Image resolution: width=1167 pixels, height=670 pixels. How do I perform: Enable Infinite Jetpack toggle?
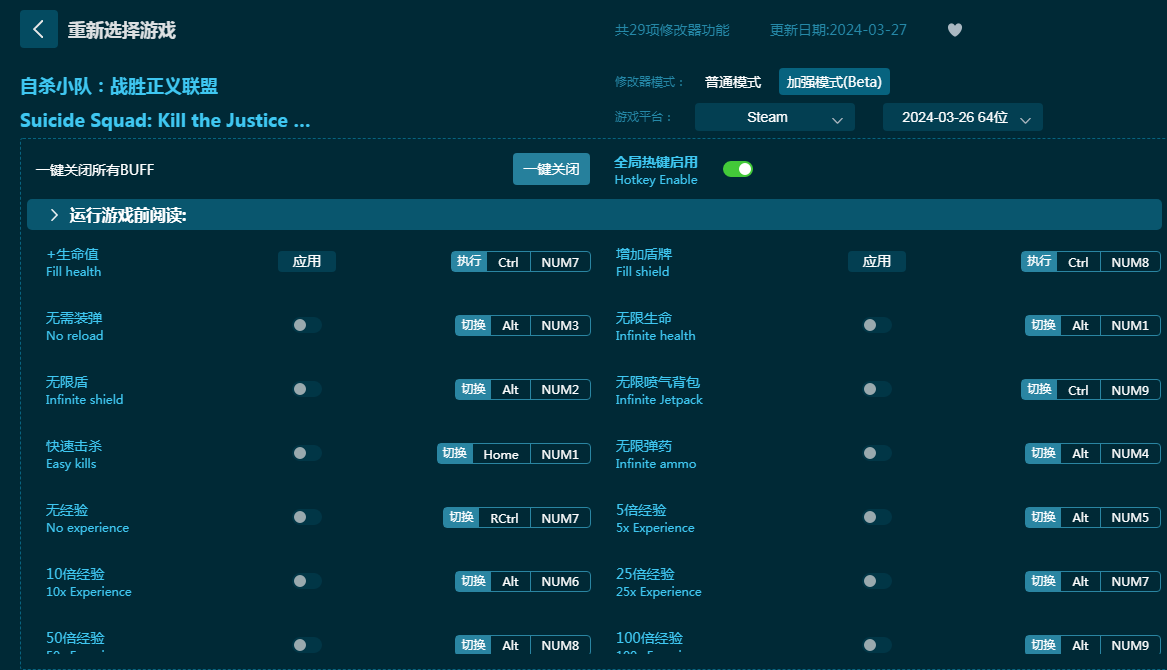point(877,389)
